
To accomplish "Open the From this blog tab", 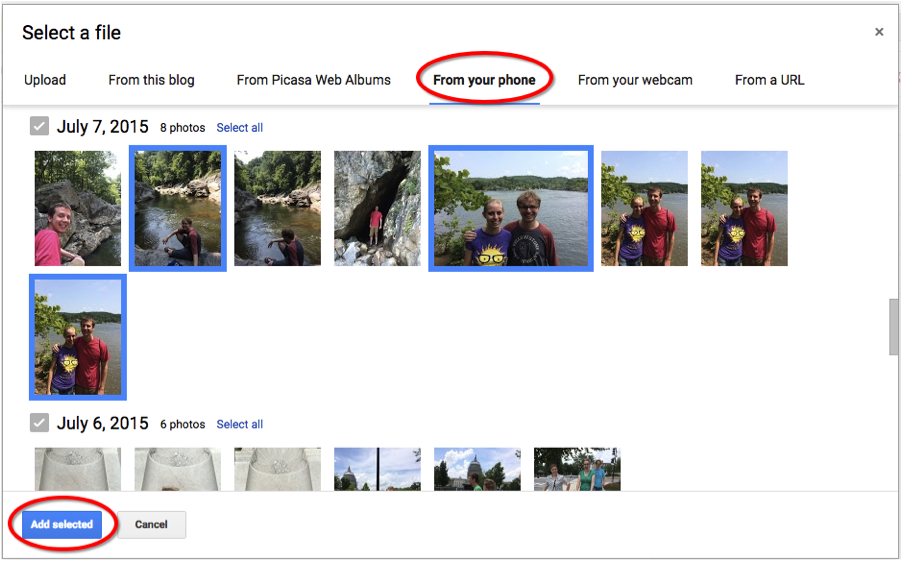I will [x=151, y=80].
